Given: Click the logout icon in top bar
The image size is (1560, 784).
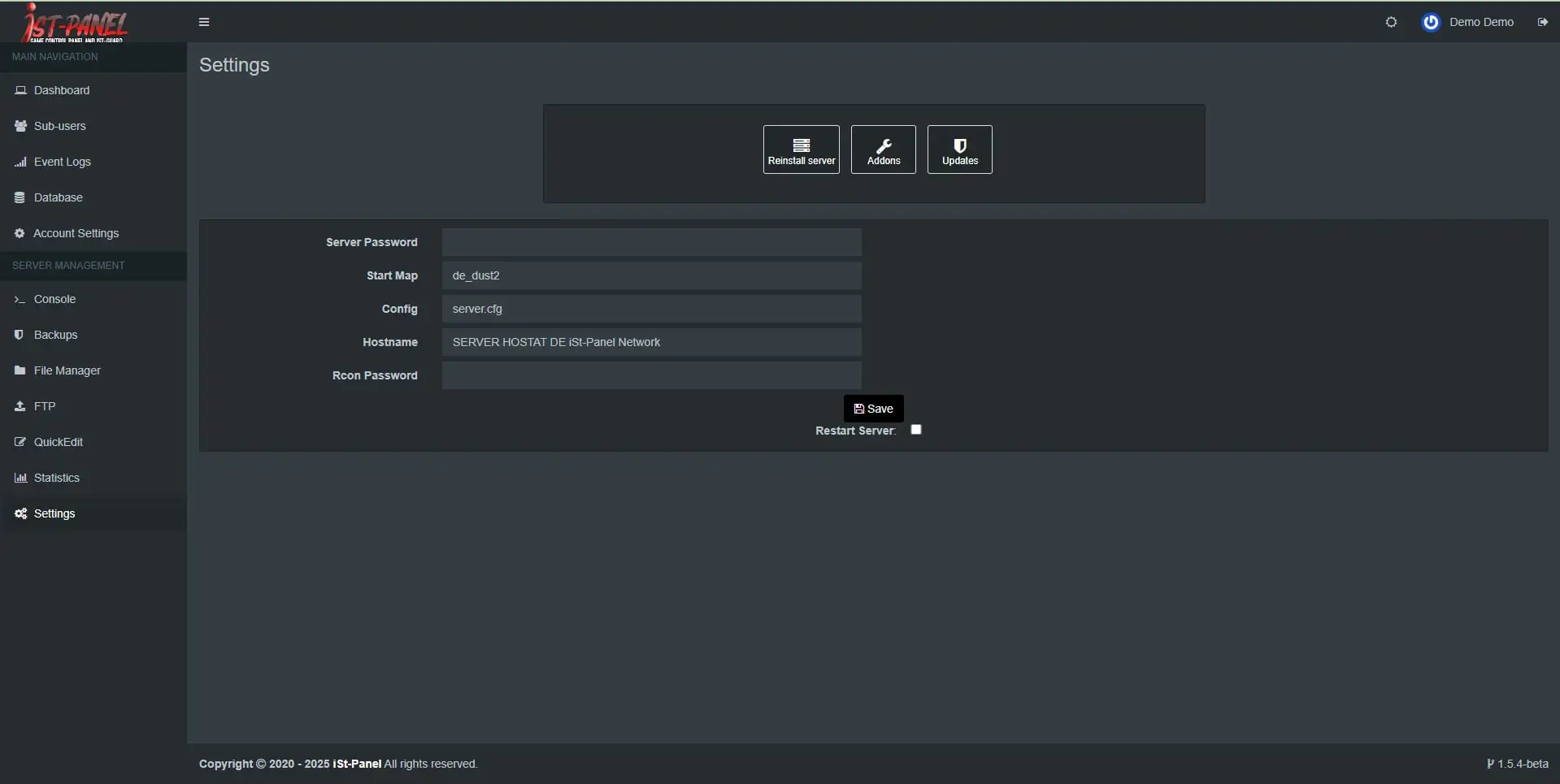Looking at the screenshot, I should pos(1542,22).
